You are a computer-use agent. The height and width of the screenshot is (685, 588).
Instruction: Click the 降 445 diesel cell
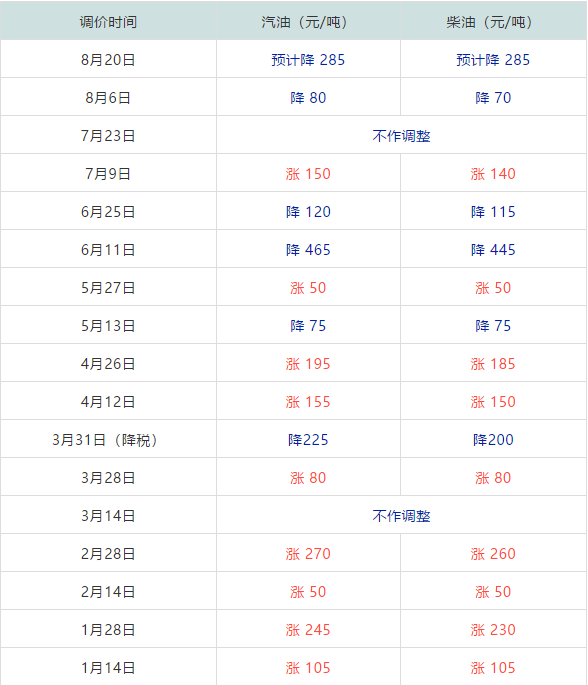point(493,250)
